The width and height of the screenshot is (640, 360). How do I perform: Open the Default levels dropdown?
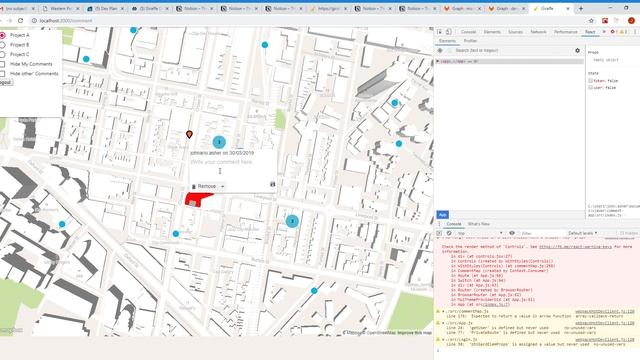[x=582, y=233]
